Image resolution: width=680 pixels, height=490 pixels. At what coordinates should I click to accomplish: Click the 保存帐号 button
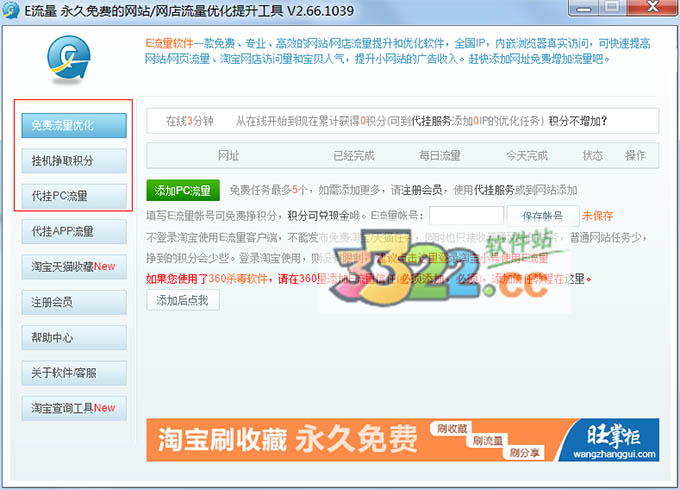pyautogui.click(x=543, y=216)
